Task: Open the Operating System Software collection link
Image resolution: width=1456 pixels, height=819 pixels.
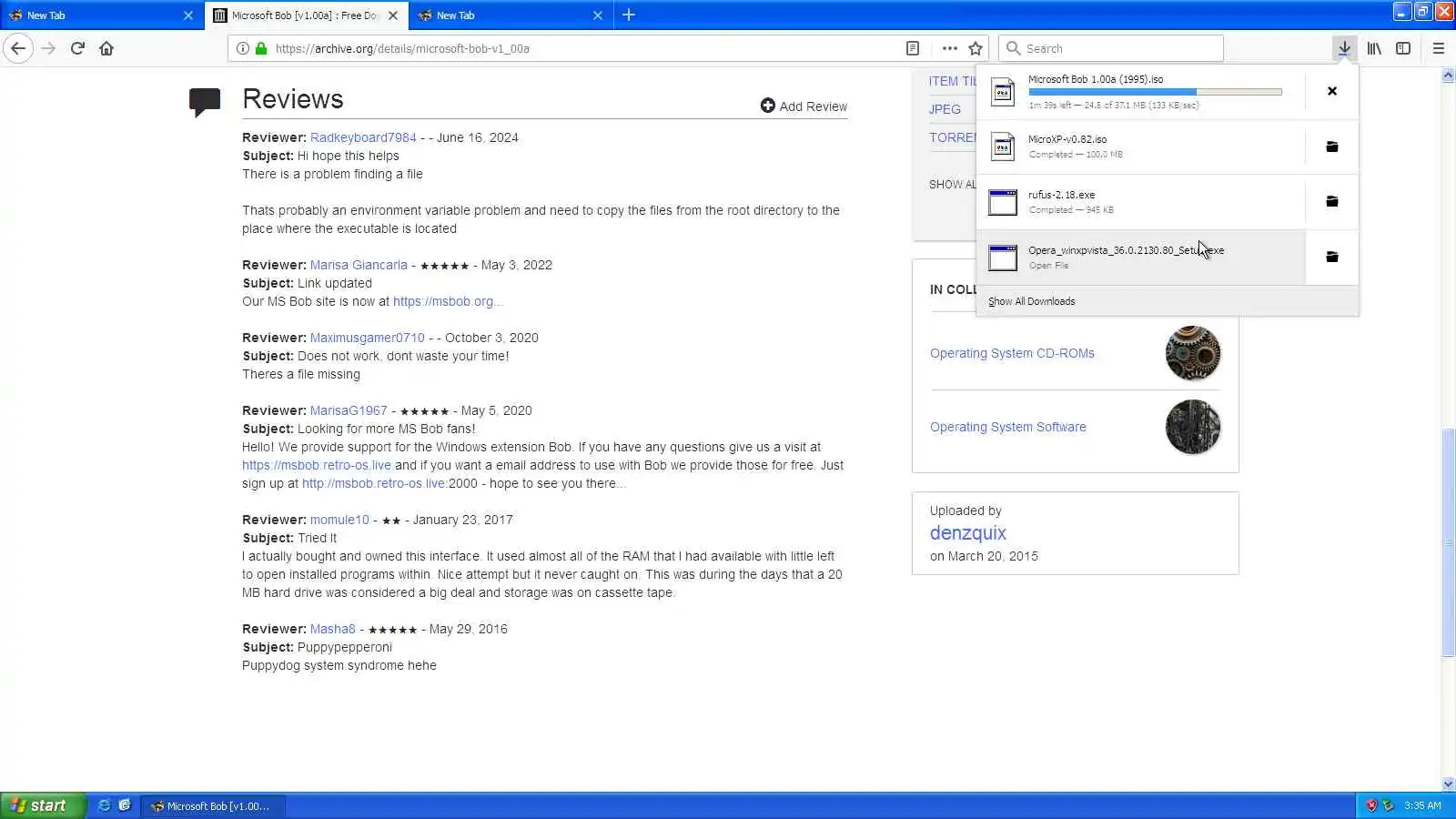Action: pyautogui.click(x=1008, y=427)
